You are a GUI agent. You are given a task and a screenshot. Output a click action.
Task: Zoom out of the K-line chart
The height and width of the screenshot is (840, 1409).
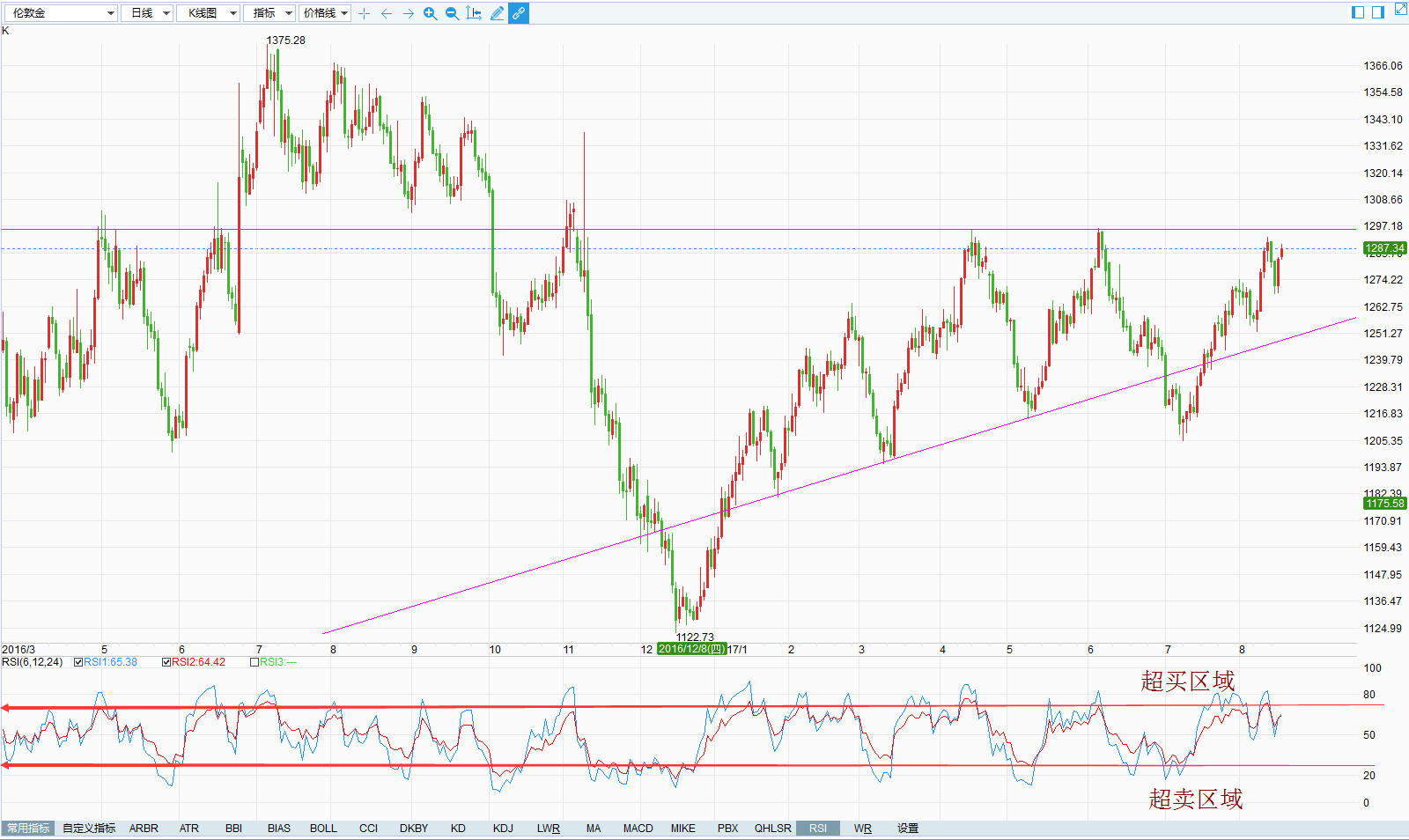tap(452, 13)
